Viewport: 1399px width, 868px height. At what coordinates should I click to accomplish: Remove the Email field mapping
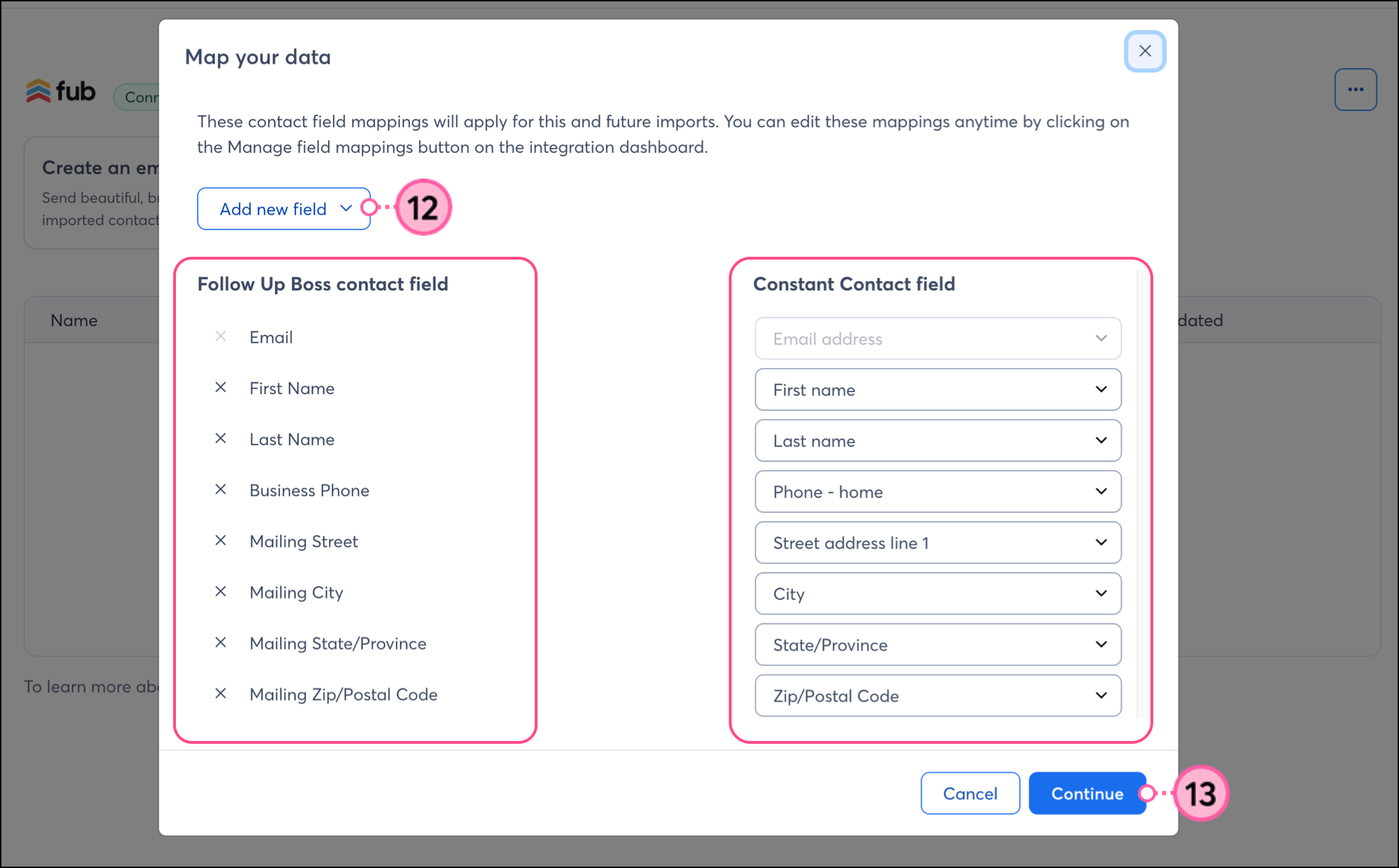click(221, 336)
